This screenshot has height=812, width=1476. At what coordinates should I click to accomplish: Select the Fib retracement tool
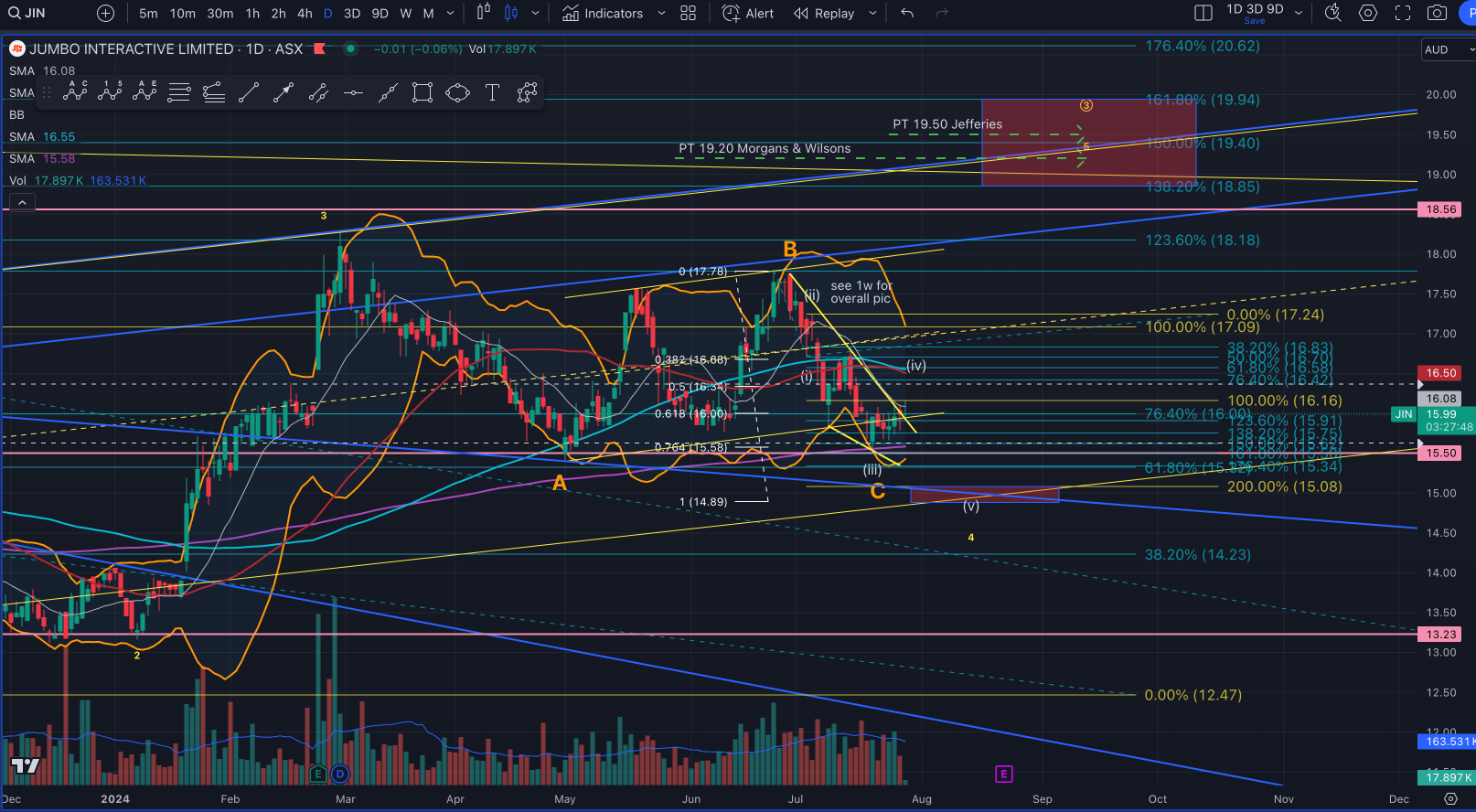tap(179, 91)
